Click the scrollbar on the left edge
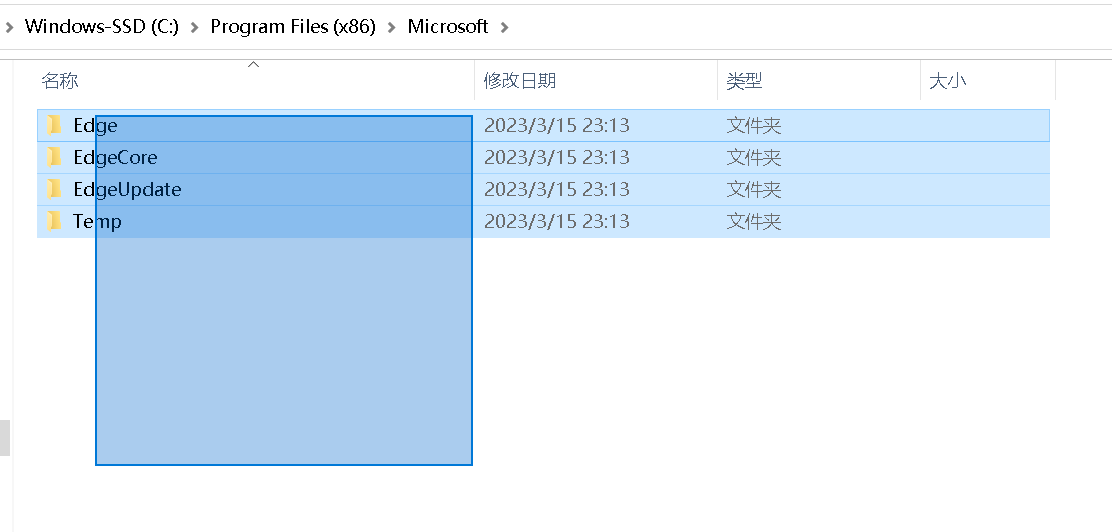 pos(4,437)
